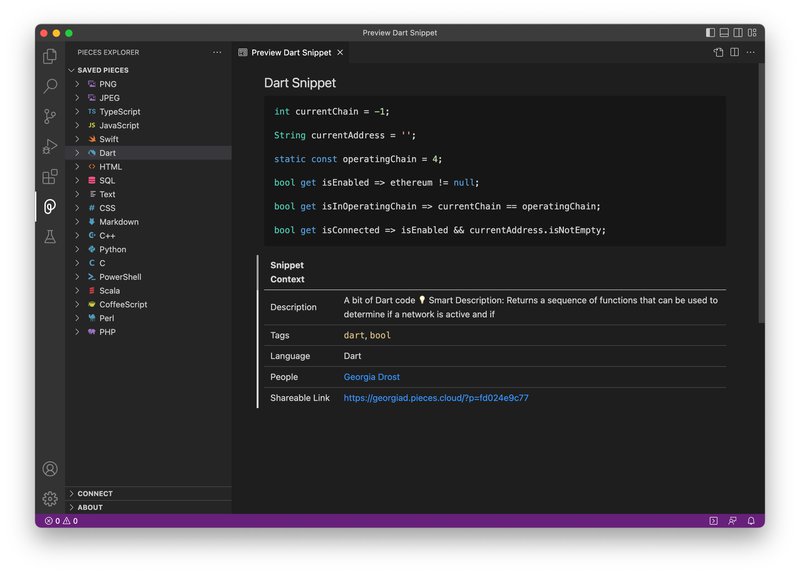Open the Accounts icon in activity bar
Screen dimensions: 800x574
point(50,468)
